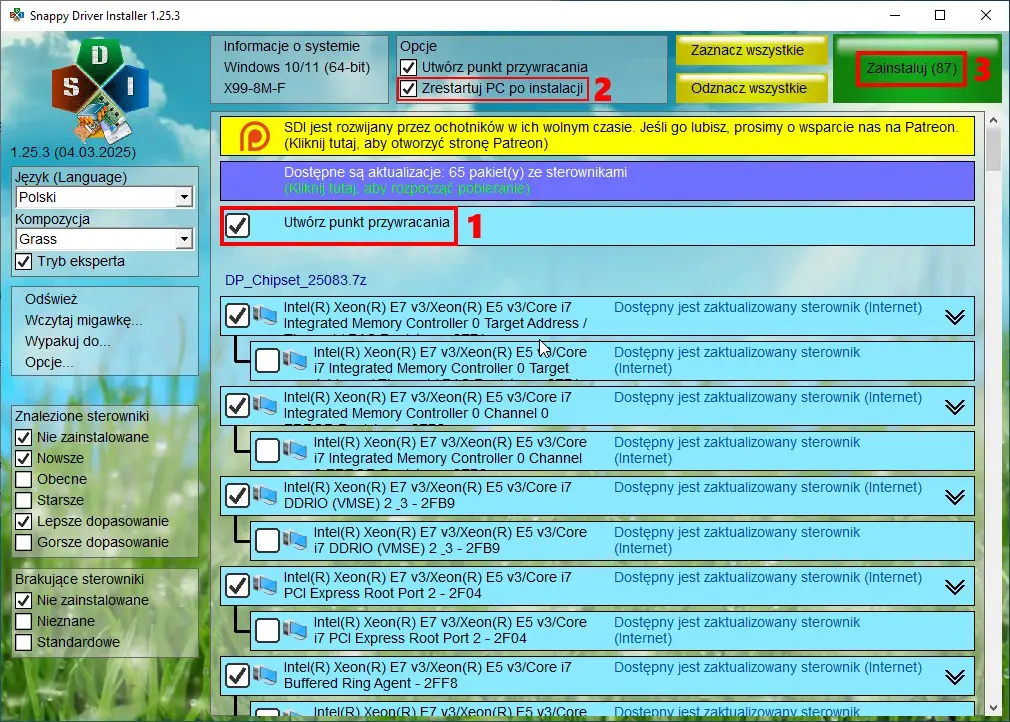The width and height of the screenshot is (1010, 722).
Task: Toggle Zrestartuj PC po instalacji checkbox
Action: pyautogui.click(x=408, y=88)
